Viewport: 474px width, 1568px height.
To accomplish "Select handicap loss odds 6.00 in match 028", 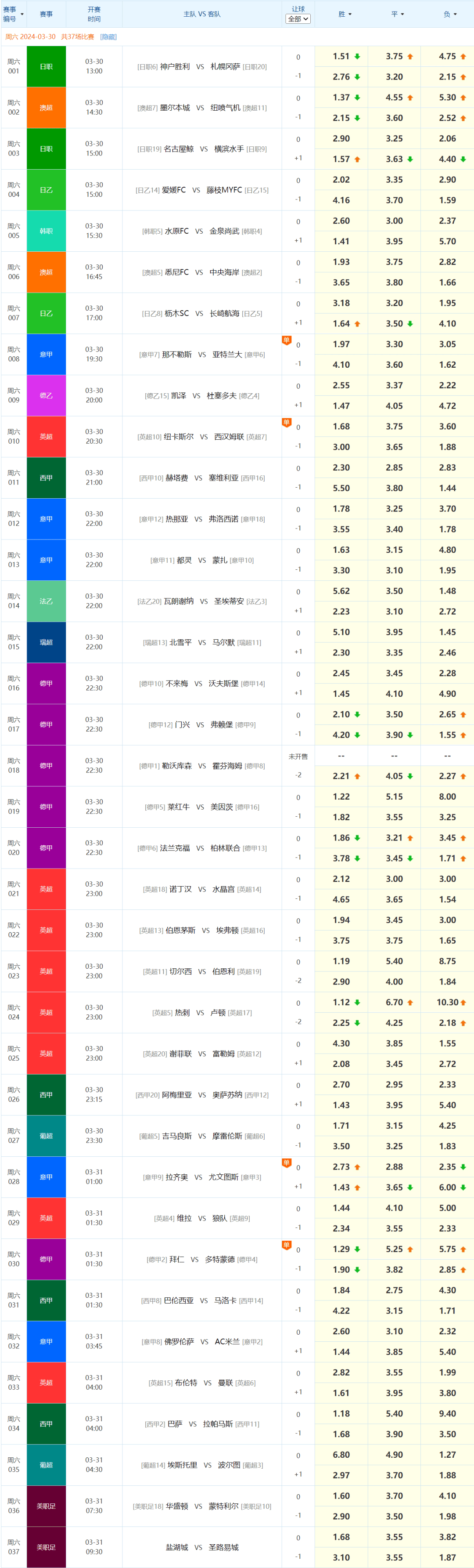I will pos(447,1188).
